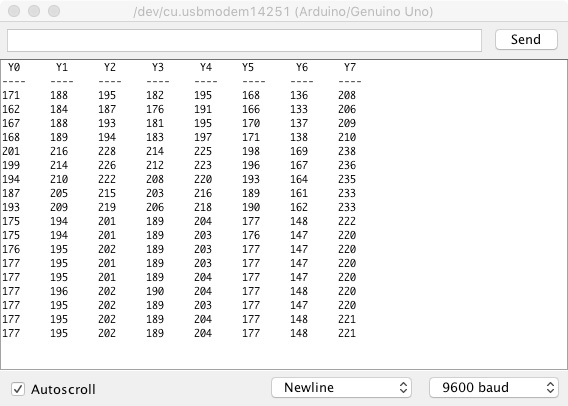Click the Y0 column header text
The image size is (568, 406).
pyautogui.click(x=14, y=67)
